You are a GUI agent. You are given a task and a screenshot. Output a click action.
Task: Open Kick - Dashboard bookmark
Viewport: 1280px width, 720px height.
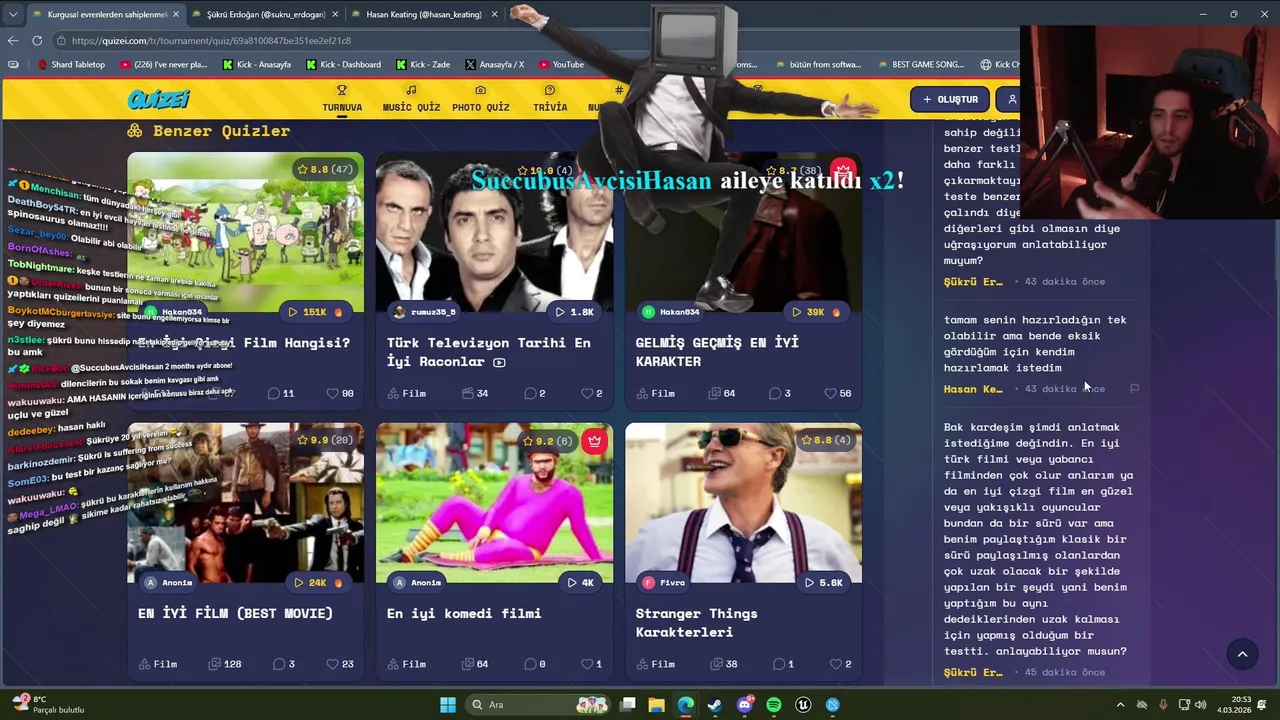point(342,64)
